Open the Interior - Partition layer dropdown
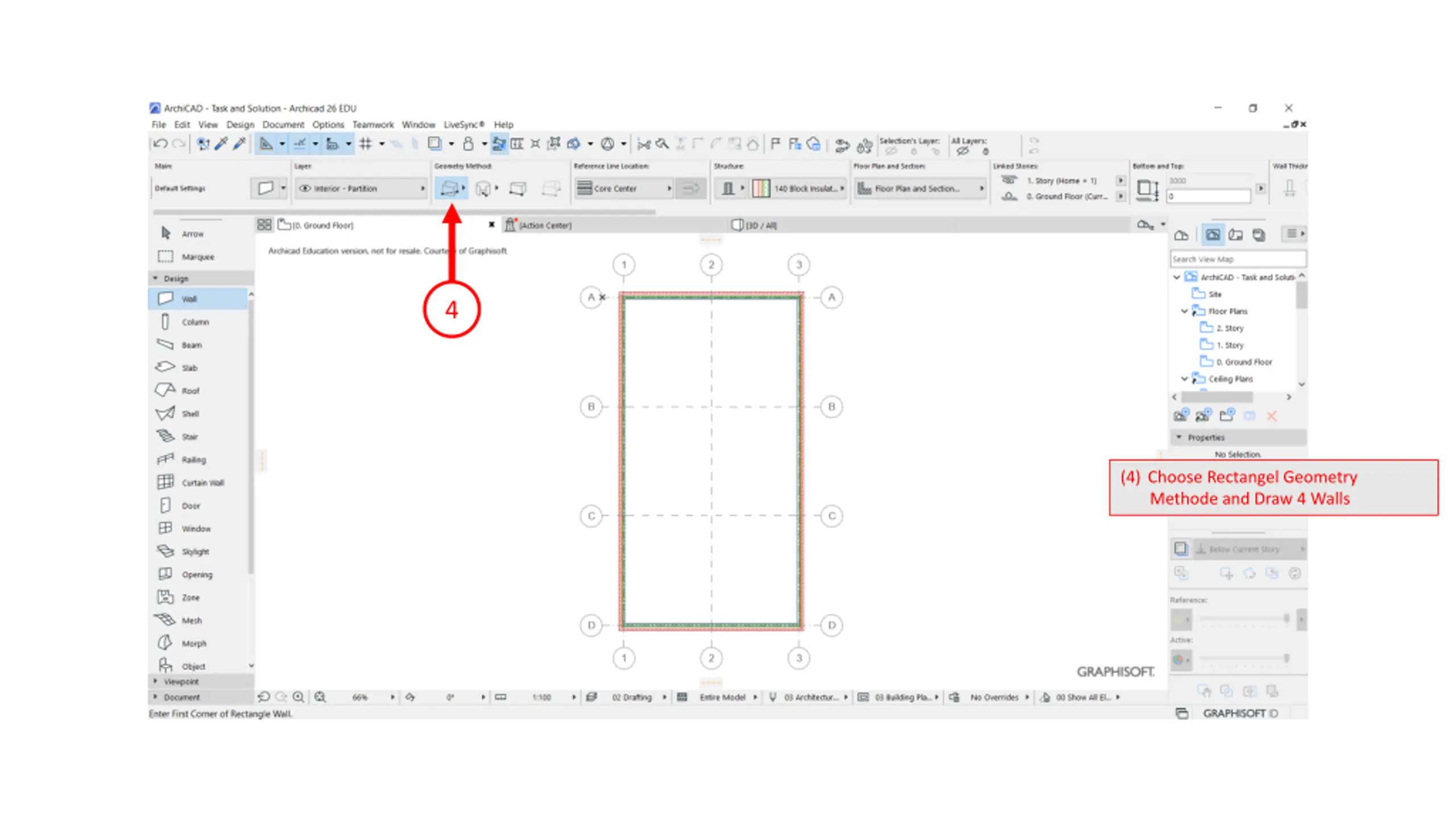The height and width of the screenshot is (819, 1456). (361, 188)
